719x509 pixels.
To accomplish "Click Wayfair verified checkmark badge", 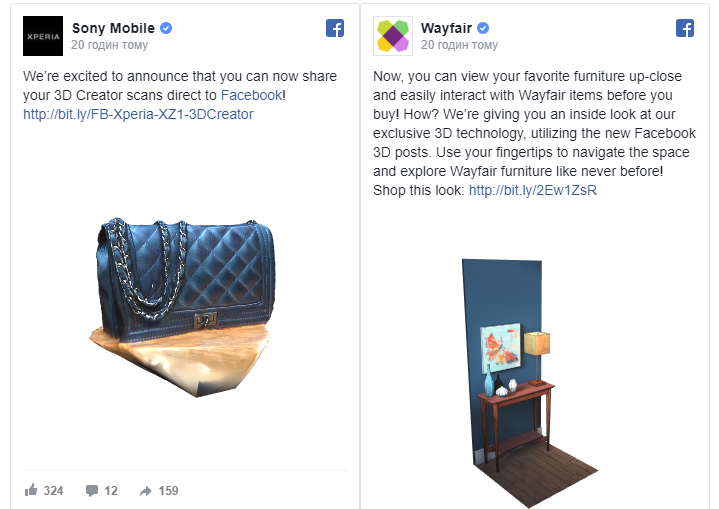I will coord(483,28).
